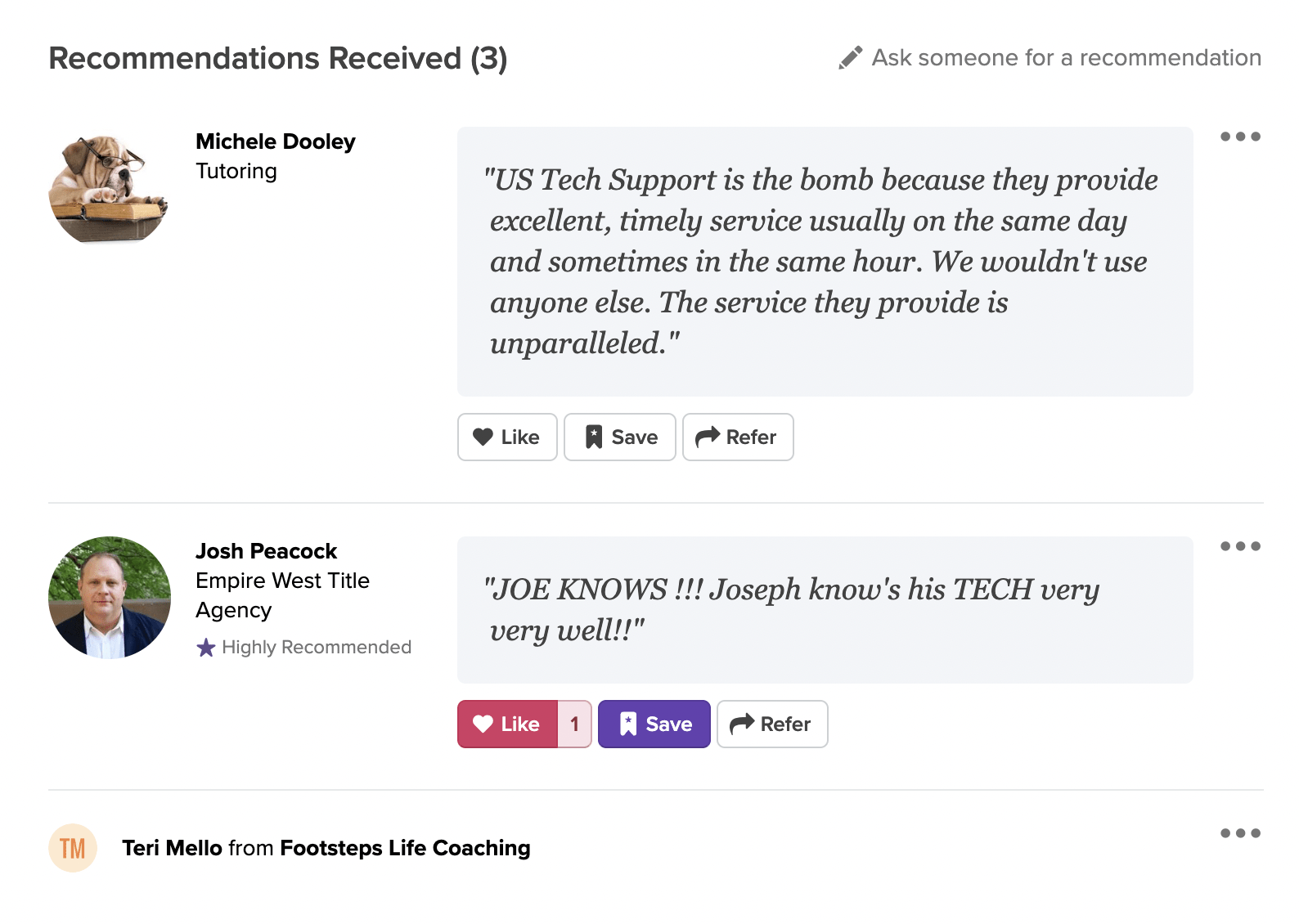Open Michele Dooley's bulldog profile picture

[109, 189]
